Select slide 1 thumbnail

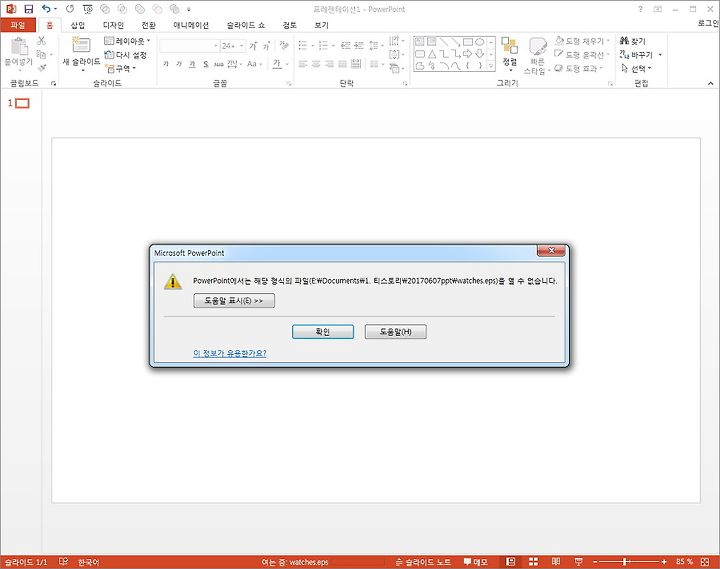coord(22,103)
